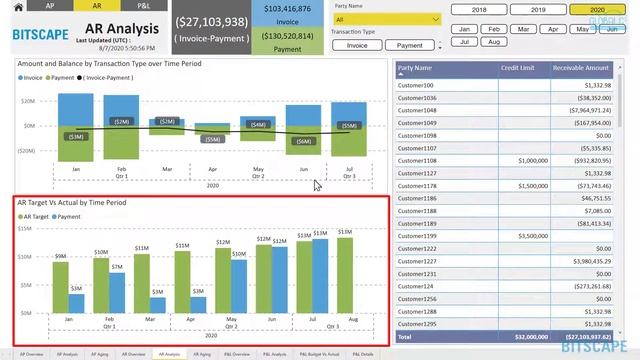This screenshot has height=360, width=640.
Task: Go to the dashboard home icon
Action: point(18,7)
